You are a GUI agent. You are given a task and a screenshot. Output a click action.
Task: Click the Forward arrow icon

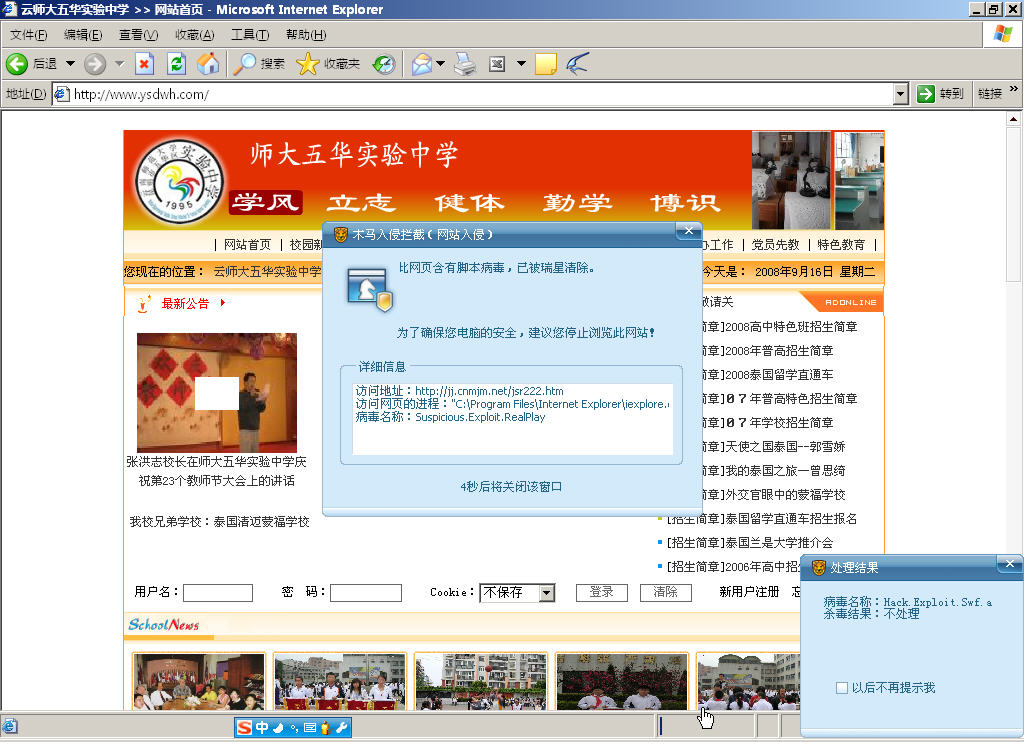click(95, 64)
